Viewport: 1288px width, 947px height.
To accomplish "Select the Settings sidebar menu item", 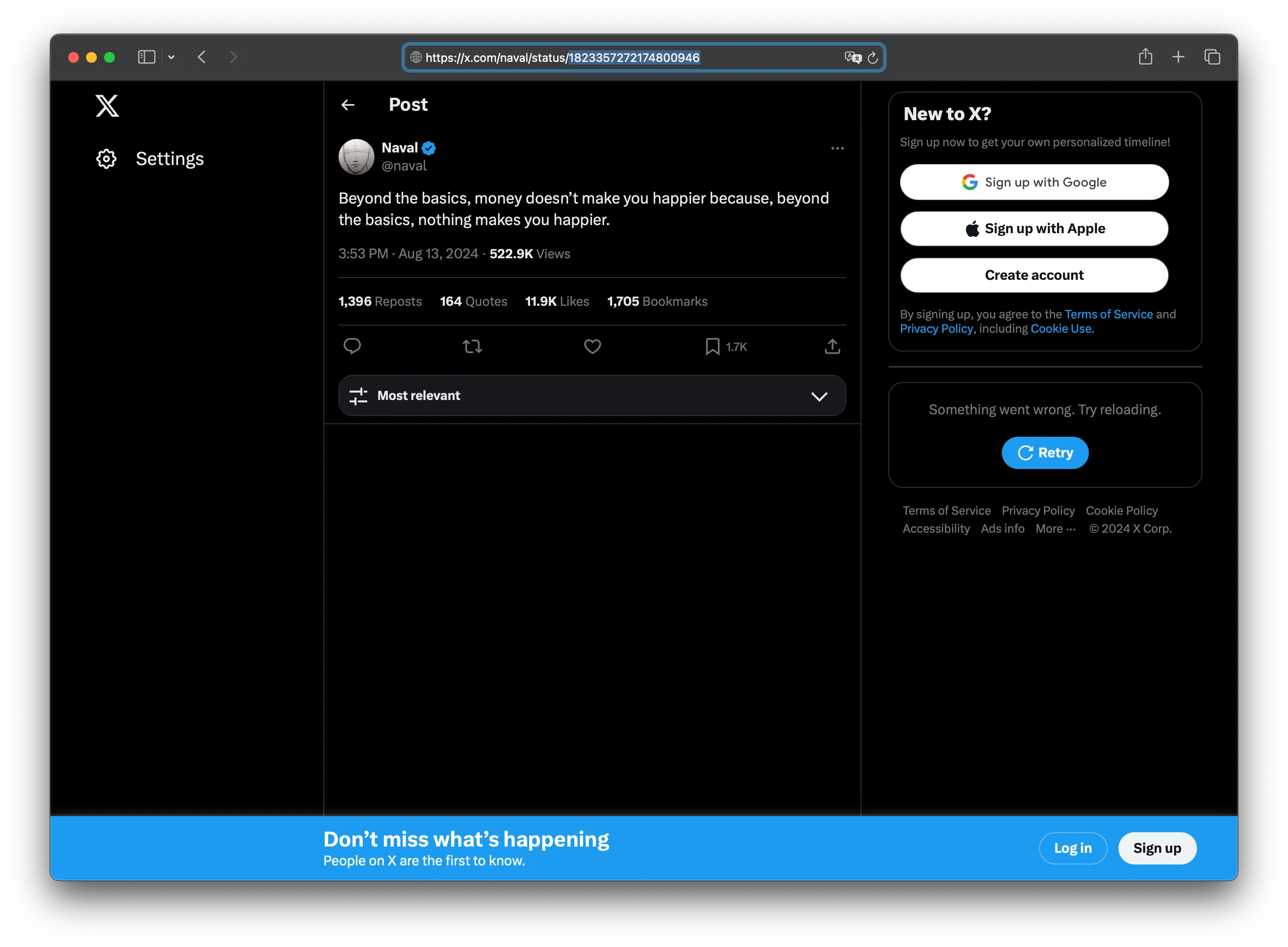I will (150, 159).
